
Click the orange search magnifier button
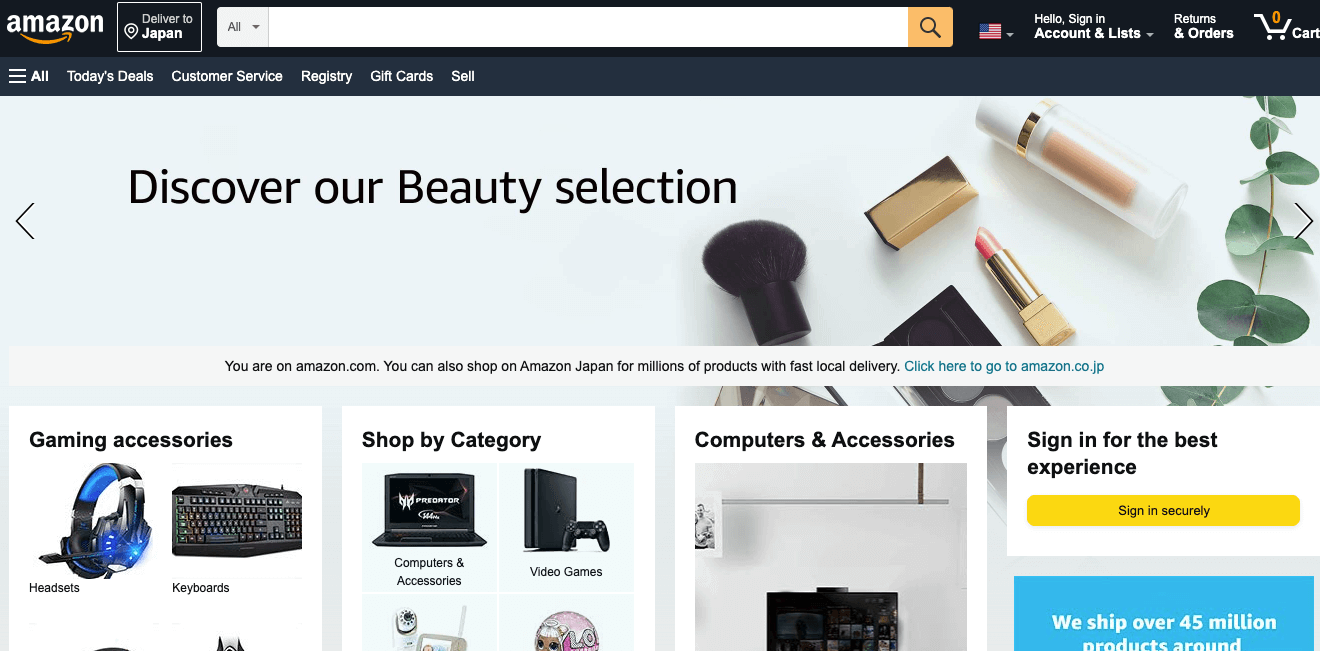click(930, 27)
